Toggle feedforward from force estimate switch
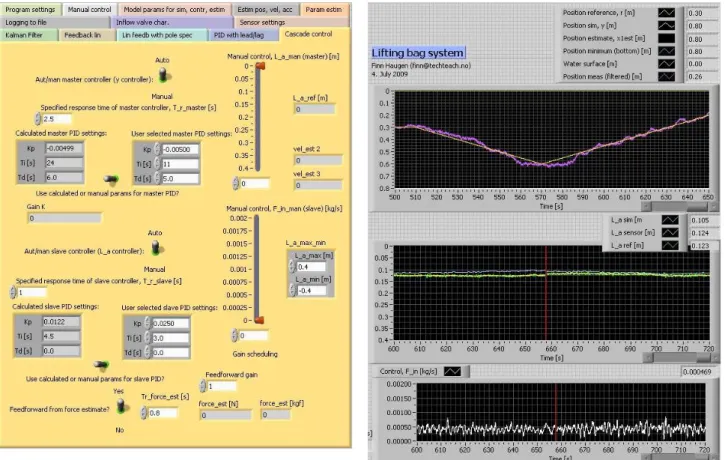Viewport: 725px width, 460px height. [122, 406]
